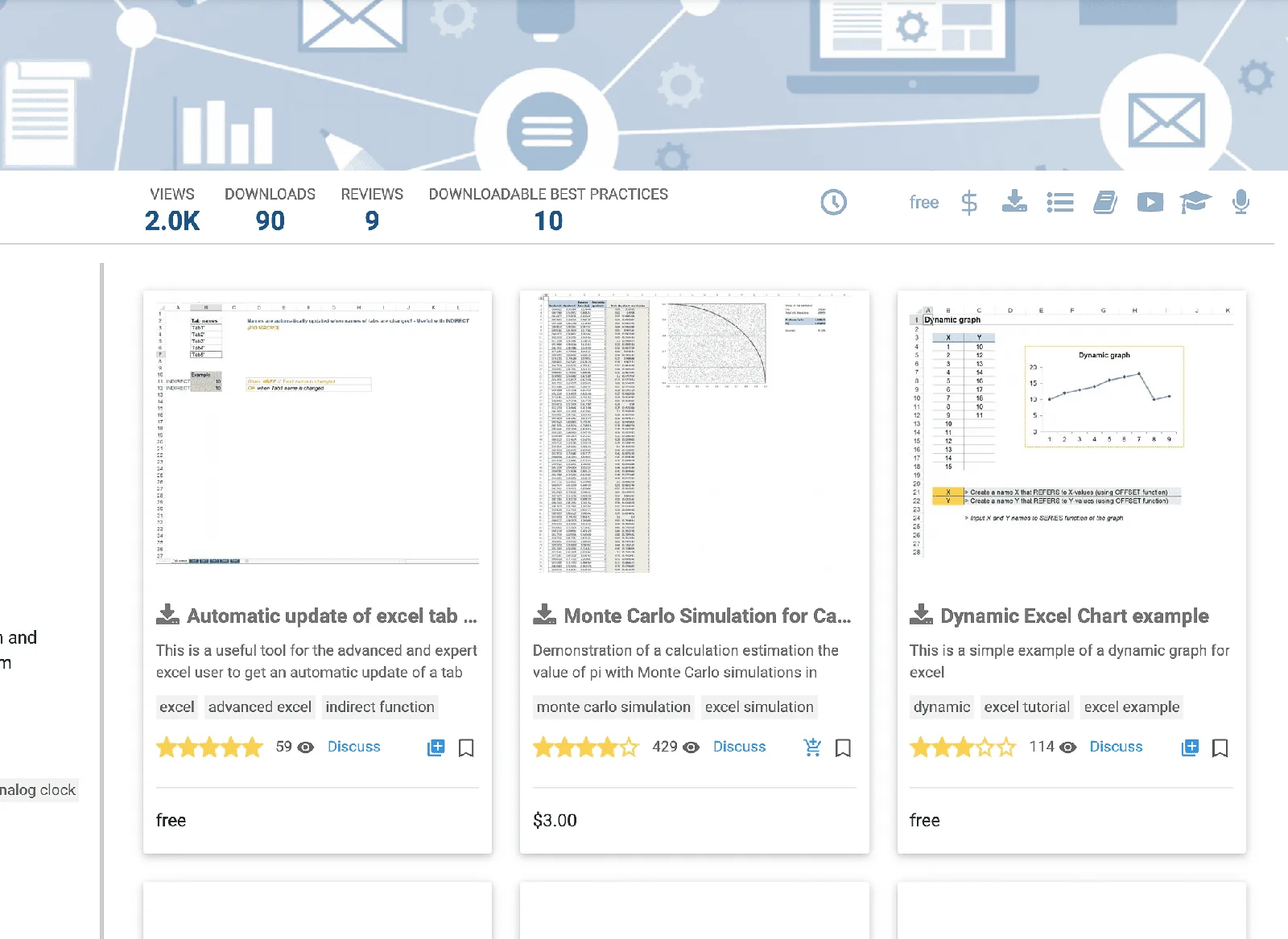
Task: Open Monte Carlo Simulation title link
Action: 708,616
